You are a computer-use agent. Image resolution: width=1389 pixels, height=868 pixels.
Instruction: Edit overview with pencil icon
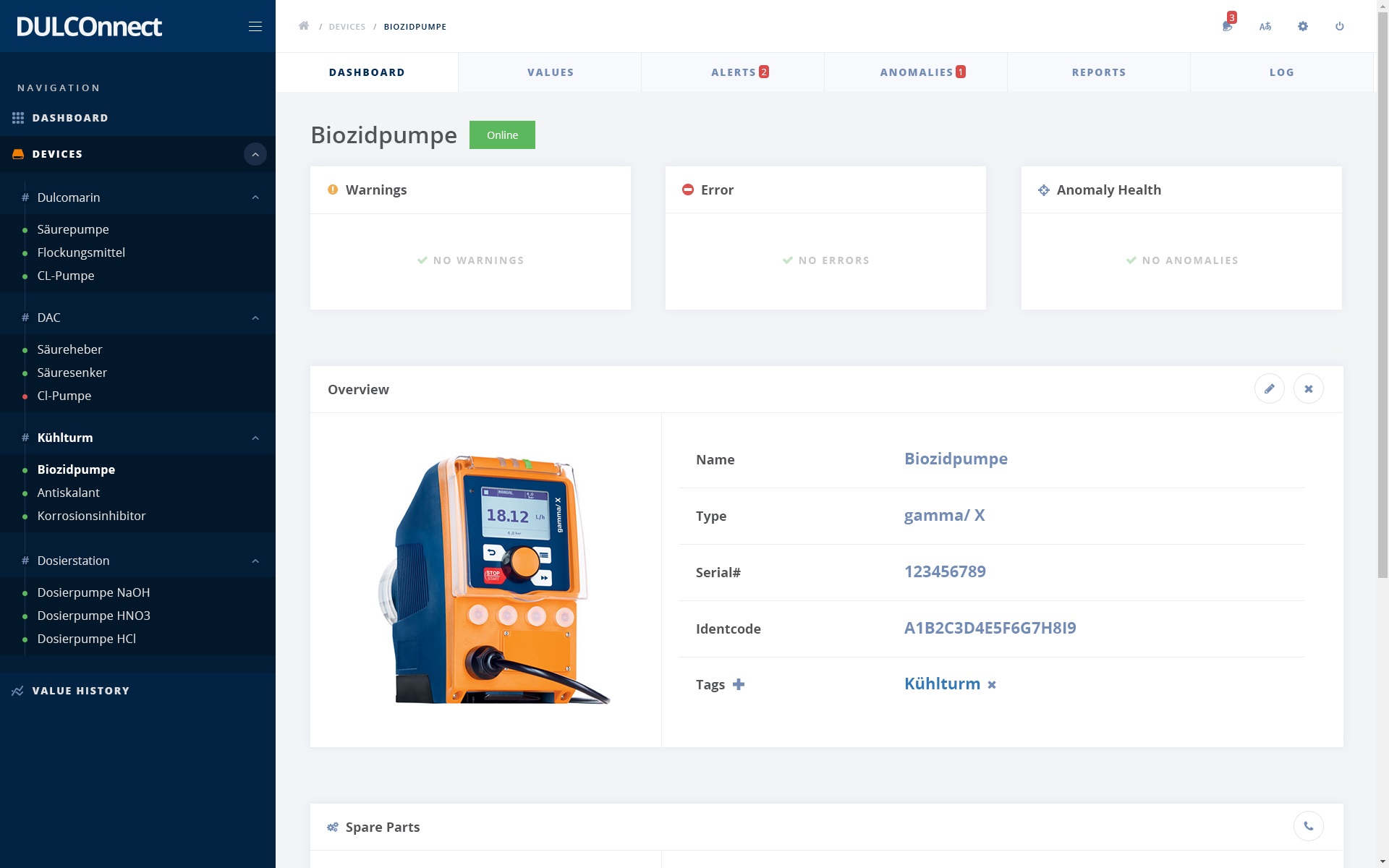coord(1270,388)
